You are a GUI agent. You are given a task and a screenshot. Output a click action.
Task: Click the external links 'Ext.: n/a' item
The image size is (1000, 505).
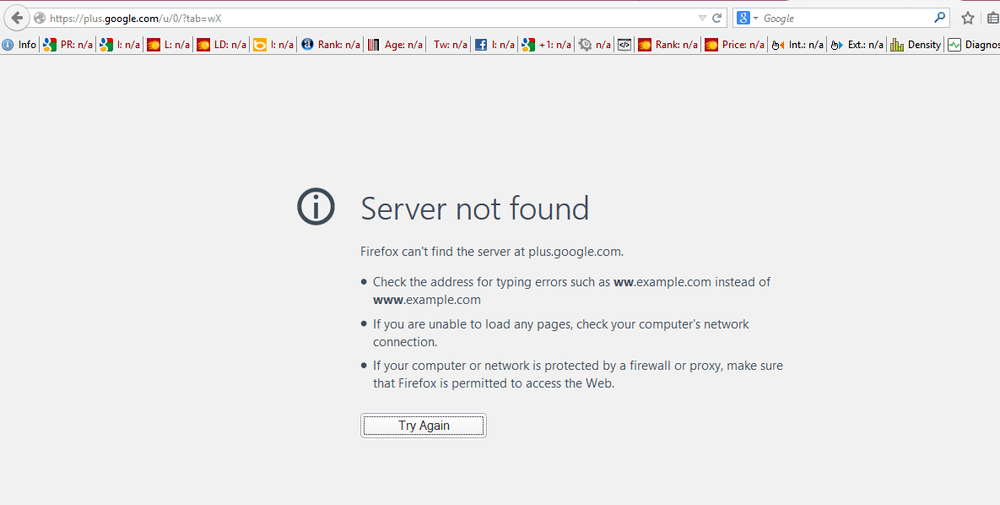(x=857, y=45)
